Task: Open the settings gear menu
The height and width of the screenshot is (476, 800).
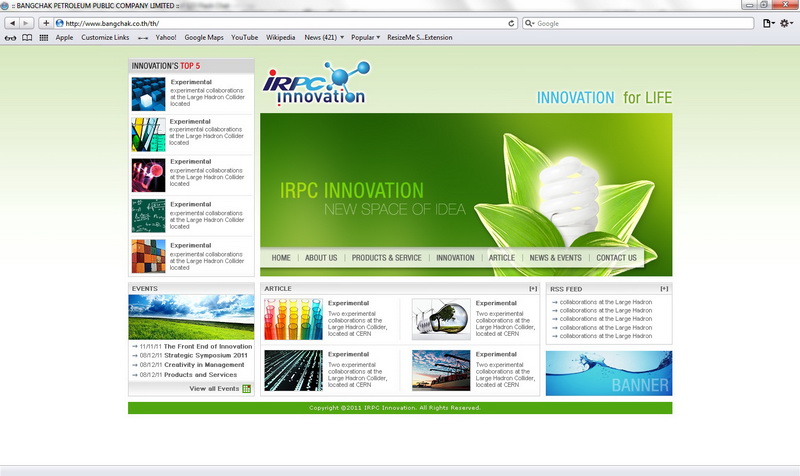Action: point(786,23)
